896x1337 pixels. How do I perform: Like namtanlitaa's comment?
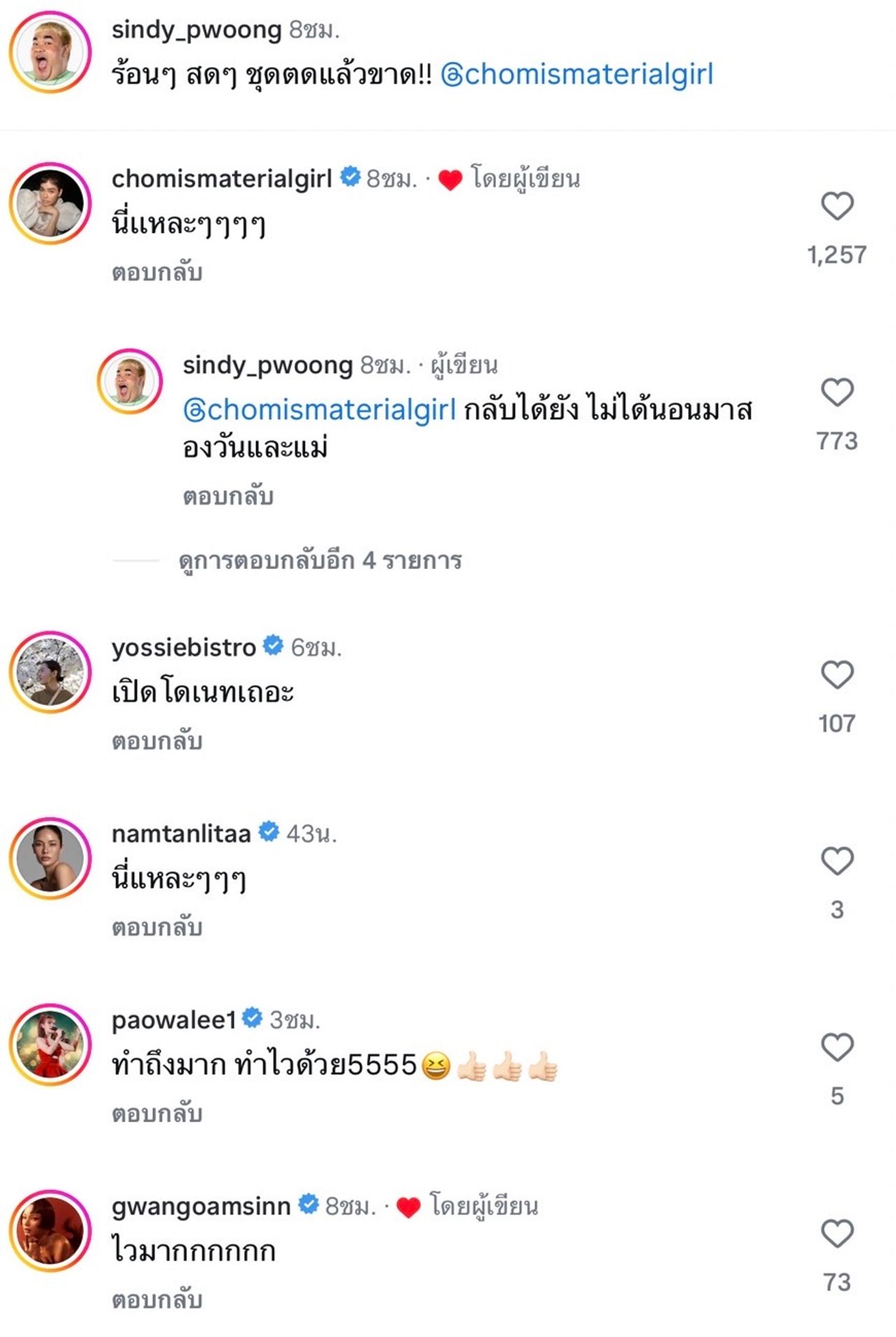836,861
